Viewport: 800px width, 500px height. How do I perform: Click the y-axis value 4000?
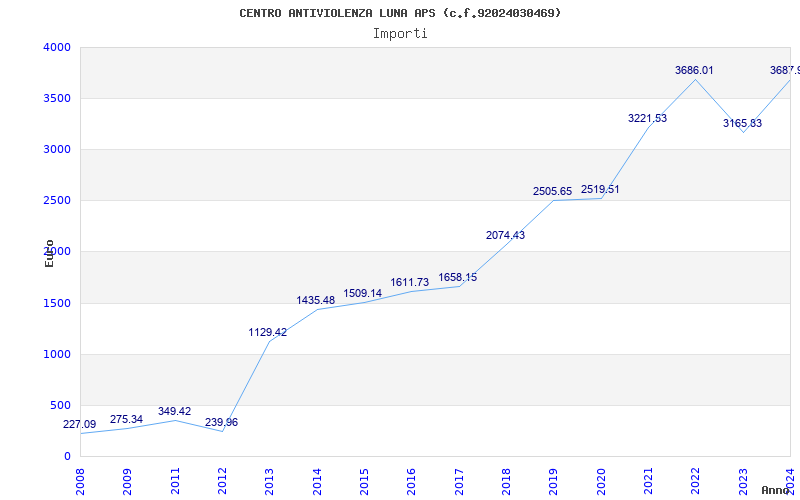pyautogui.click(x=57, y=47)
